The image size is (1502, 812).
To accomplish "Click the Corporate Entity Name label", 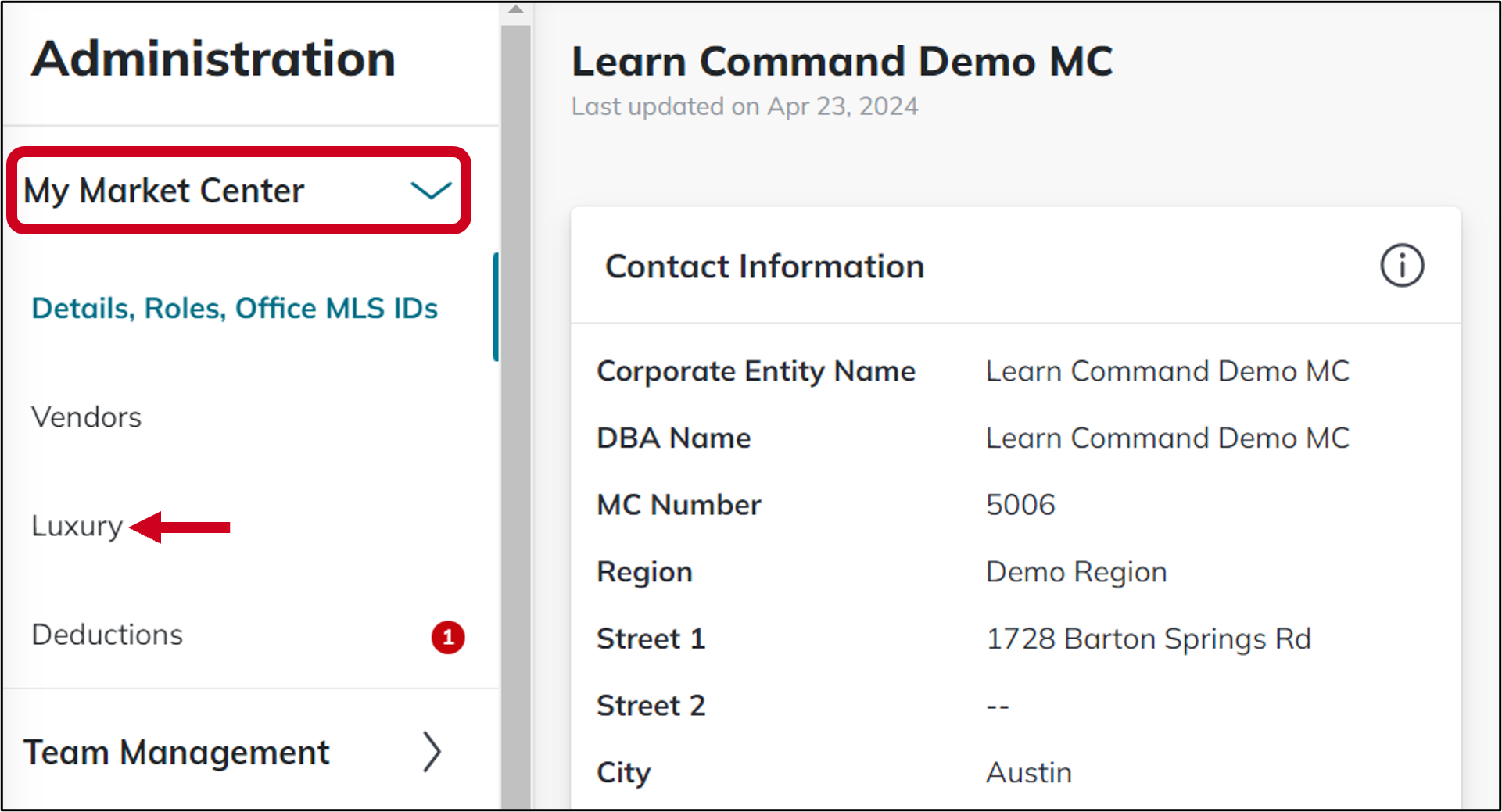I will (756, 371).
